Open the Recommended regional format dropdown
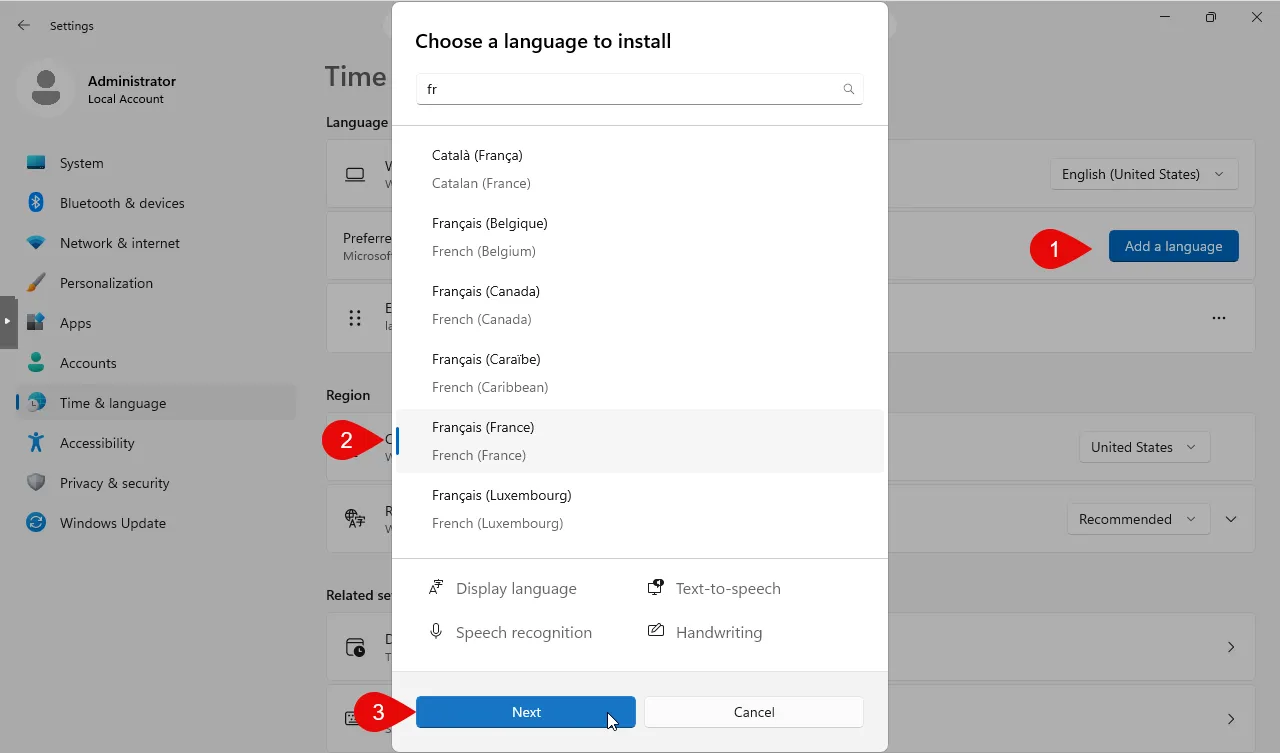 click(1137, 519)
